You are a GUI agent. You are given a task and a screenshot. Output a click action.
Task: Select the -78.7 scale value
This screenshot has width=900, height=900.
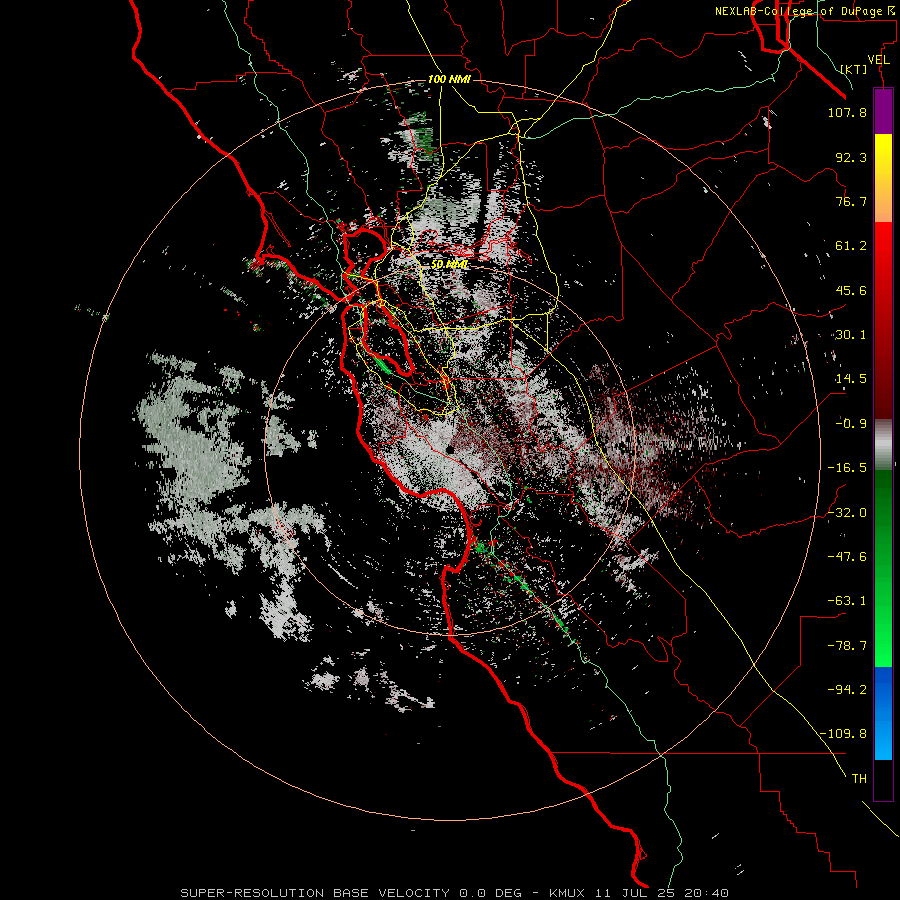coord(847,646)
